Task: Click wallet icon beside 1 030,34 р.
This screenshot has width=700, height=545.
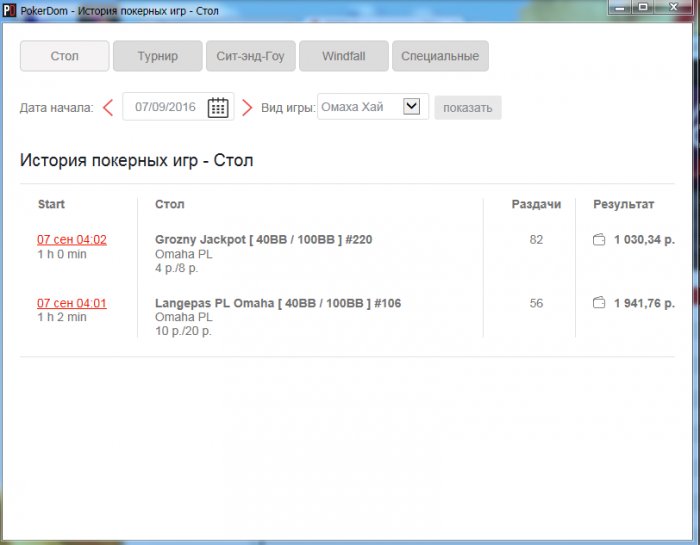Action: (599, 240)
